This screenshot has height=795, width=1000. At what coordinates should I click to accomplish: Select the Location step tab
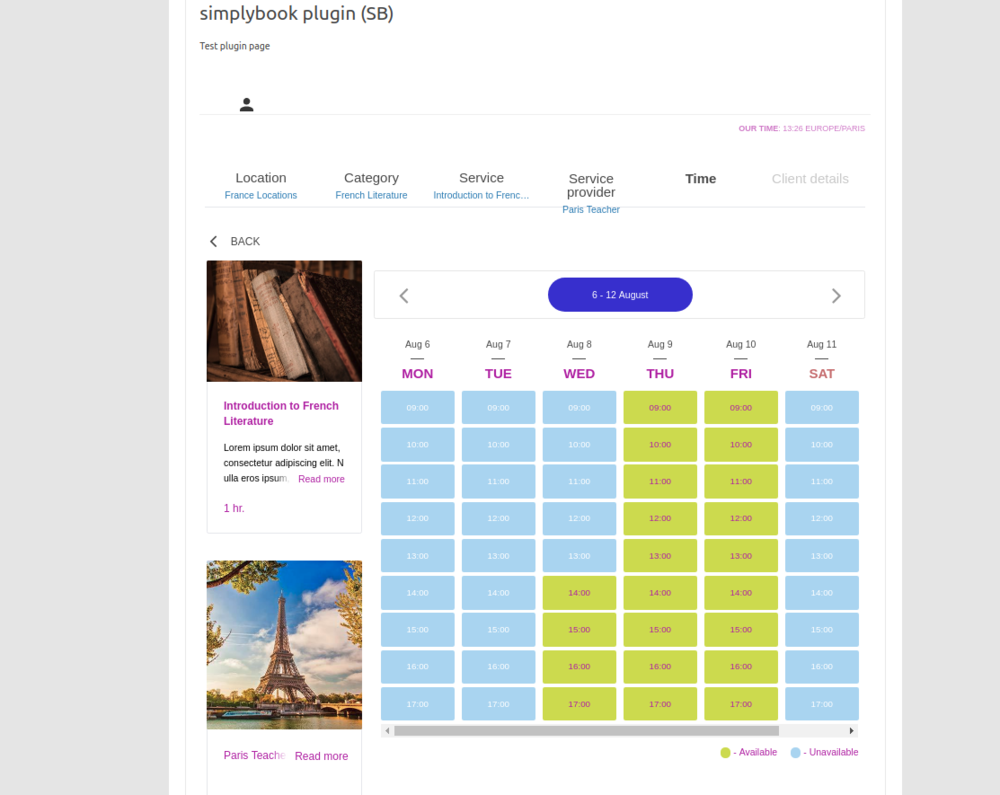(x=261, y=185)
